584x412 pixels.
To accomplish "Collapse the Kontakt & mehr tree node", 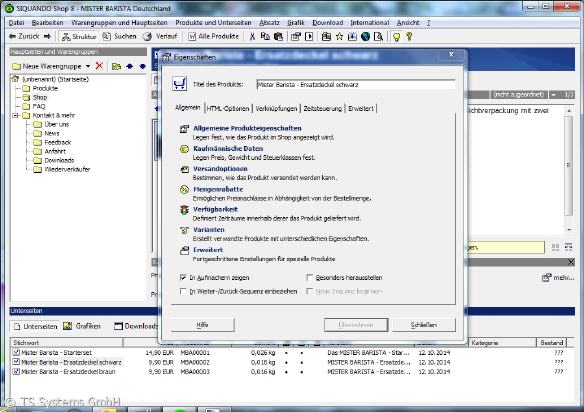I will 16,115.
